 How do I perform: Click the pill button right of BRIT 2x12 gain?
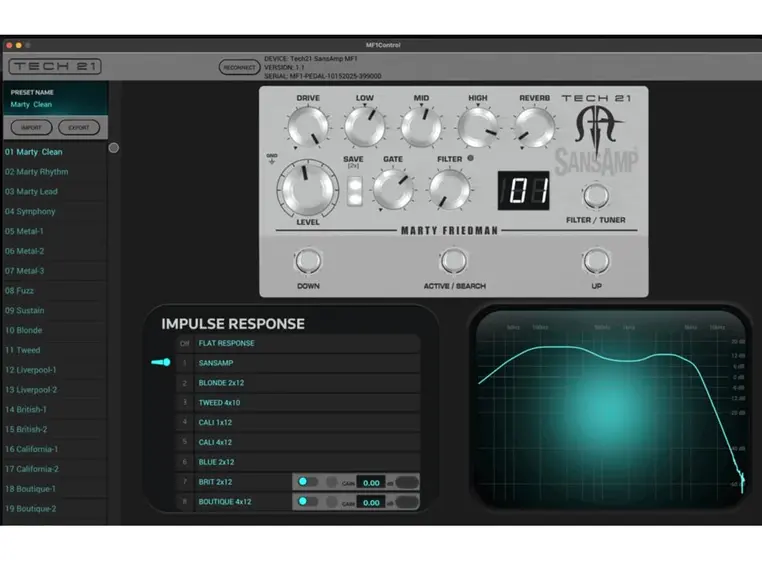pyautogui.click(x=407, y=482)
